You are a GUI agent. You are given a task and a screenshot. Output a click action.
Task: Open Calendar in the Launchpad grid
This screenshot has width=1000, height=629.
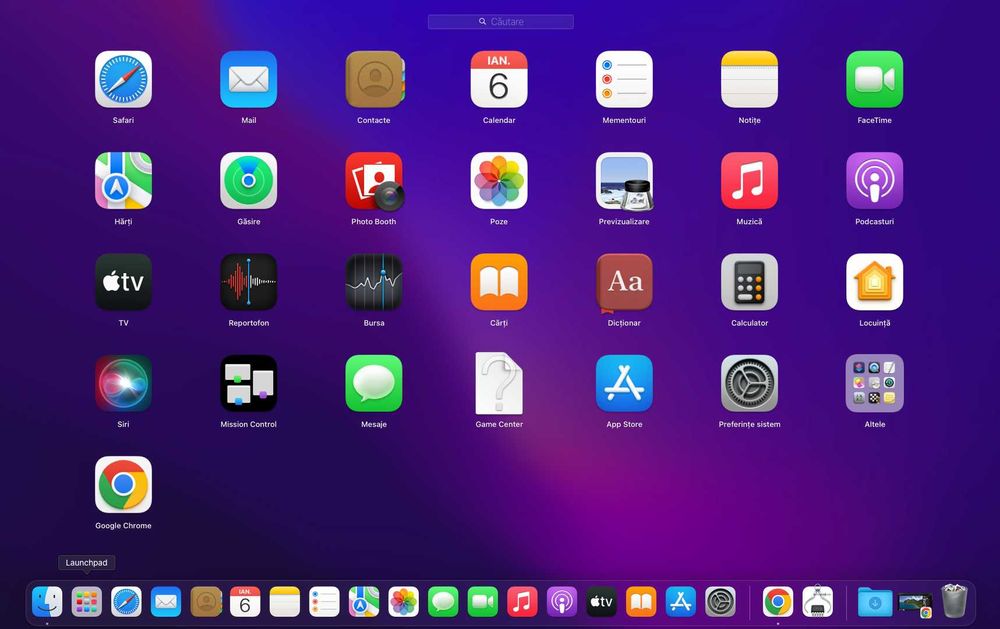(499, 80)
